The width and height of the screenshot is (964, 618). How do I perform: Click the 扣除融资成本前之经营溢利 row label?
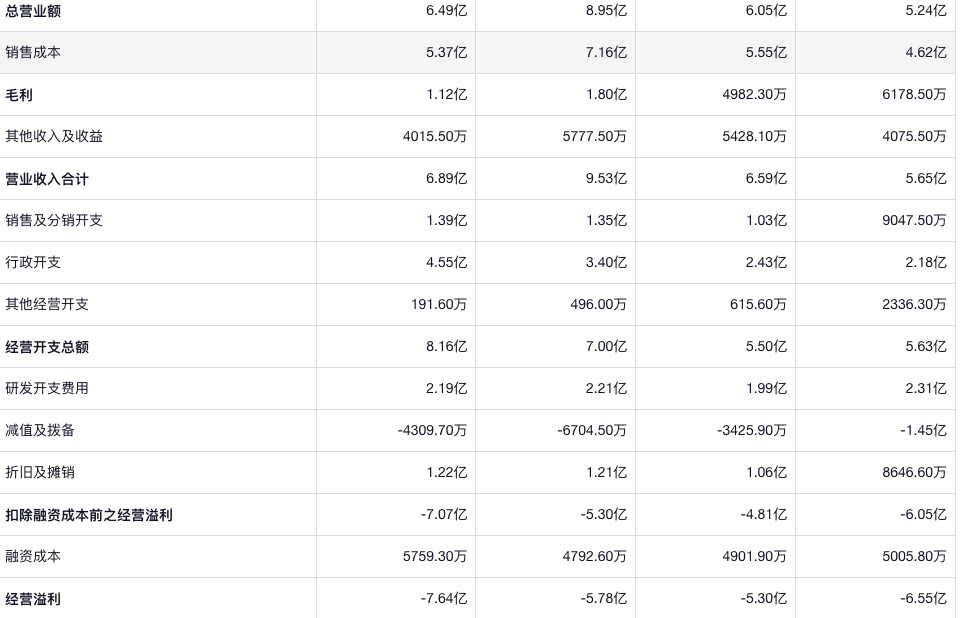click(x=89, y=514)
